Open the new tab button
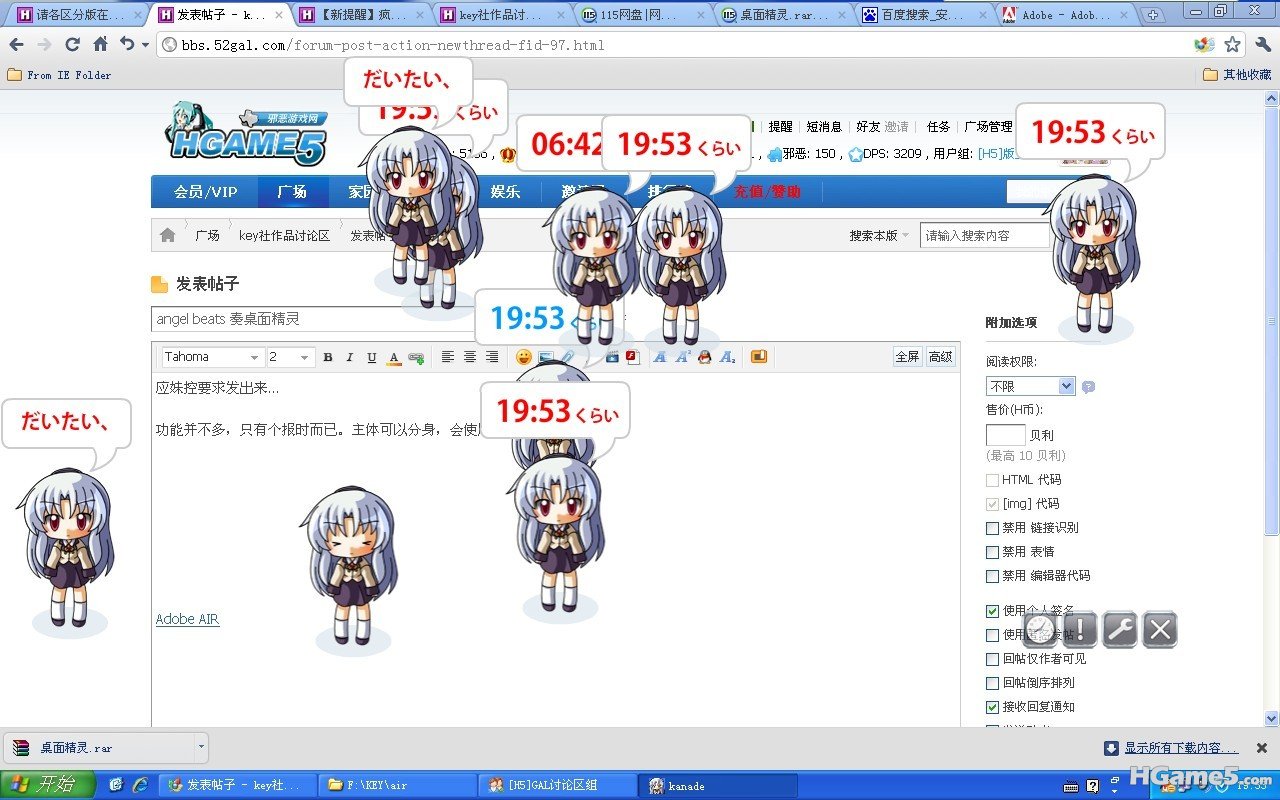The height and width of the screenshot is (800, 1280). point(1153,15)
